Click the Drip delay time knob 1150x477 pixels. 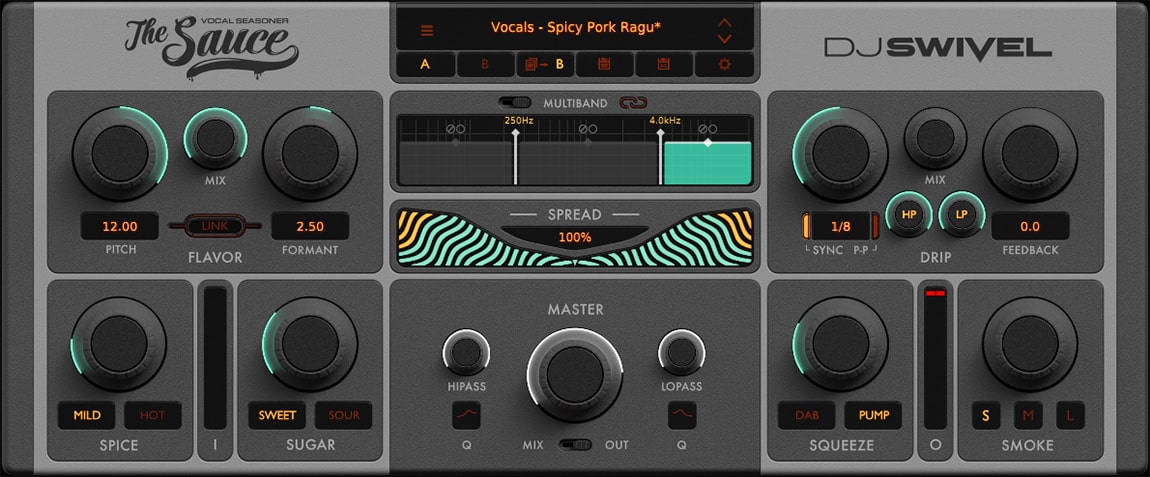[840, 153]
